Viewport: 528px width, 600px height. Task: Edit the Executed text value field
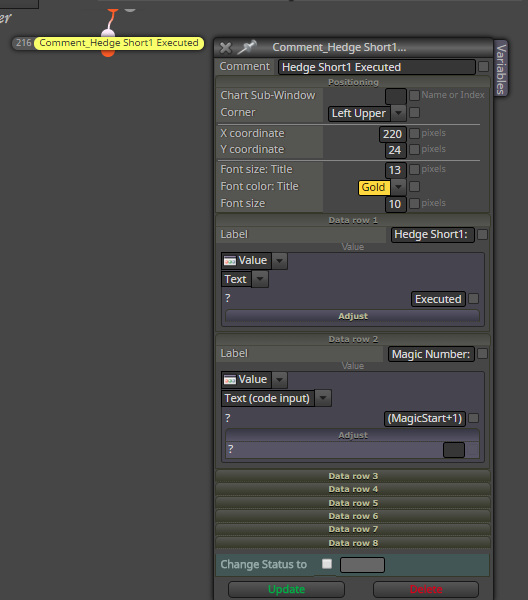pyautogui.click(x=438, y=299)
